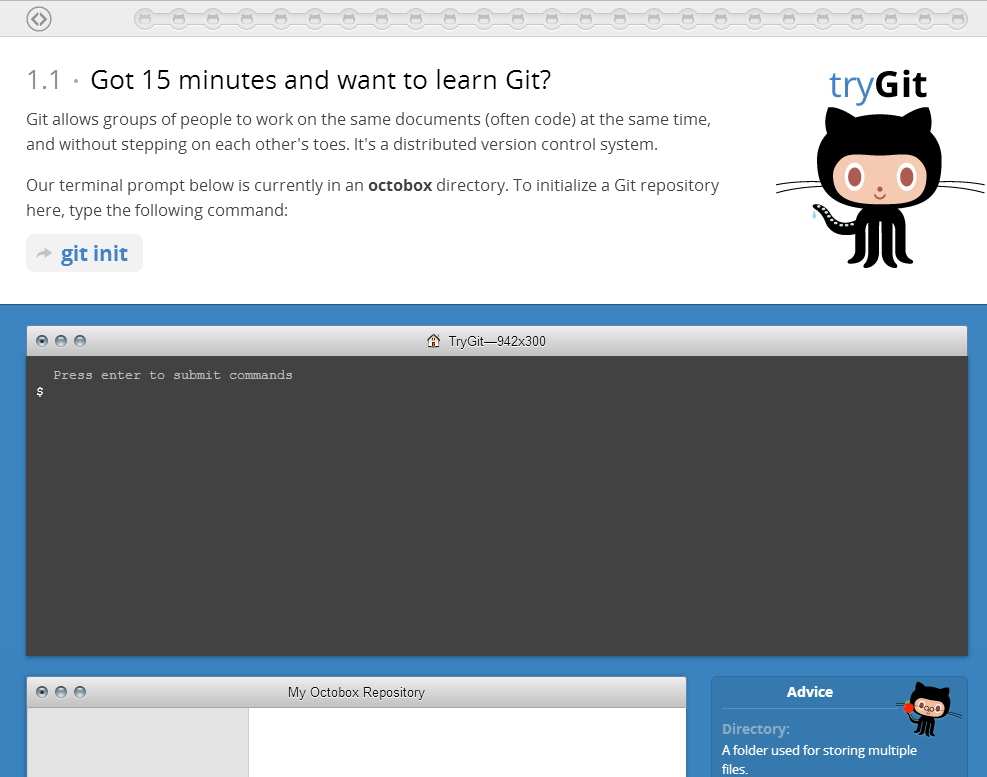This screenshot has width=987, height=777.
Task: Click the 1.1 lesson number
Action: 43,80
